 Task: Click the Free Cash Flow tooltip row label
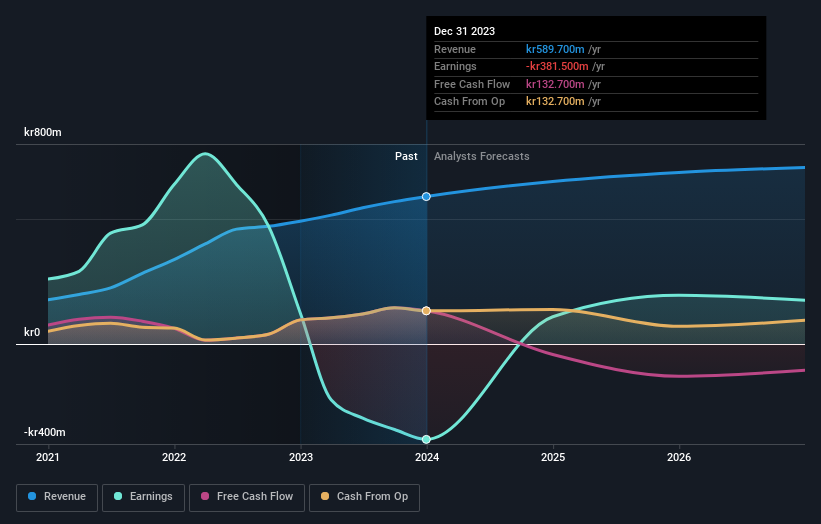click(472, 84)
